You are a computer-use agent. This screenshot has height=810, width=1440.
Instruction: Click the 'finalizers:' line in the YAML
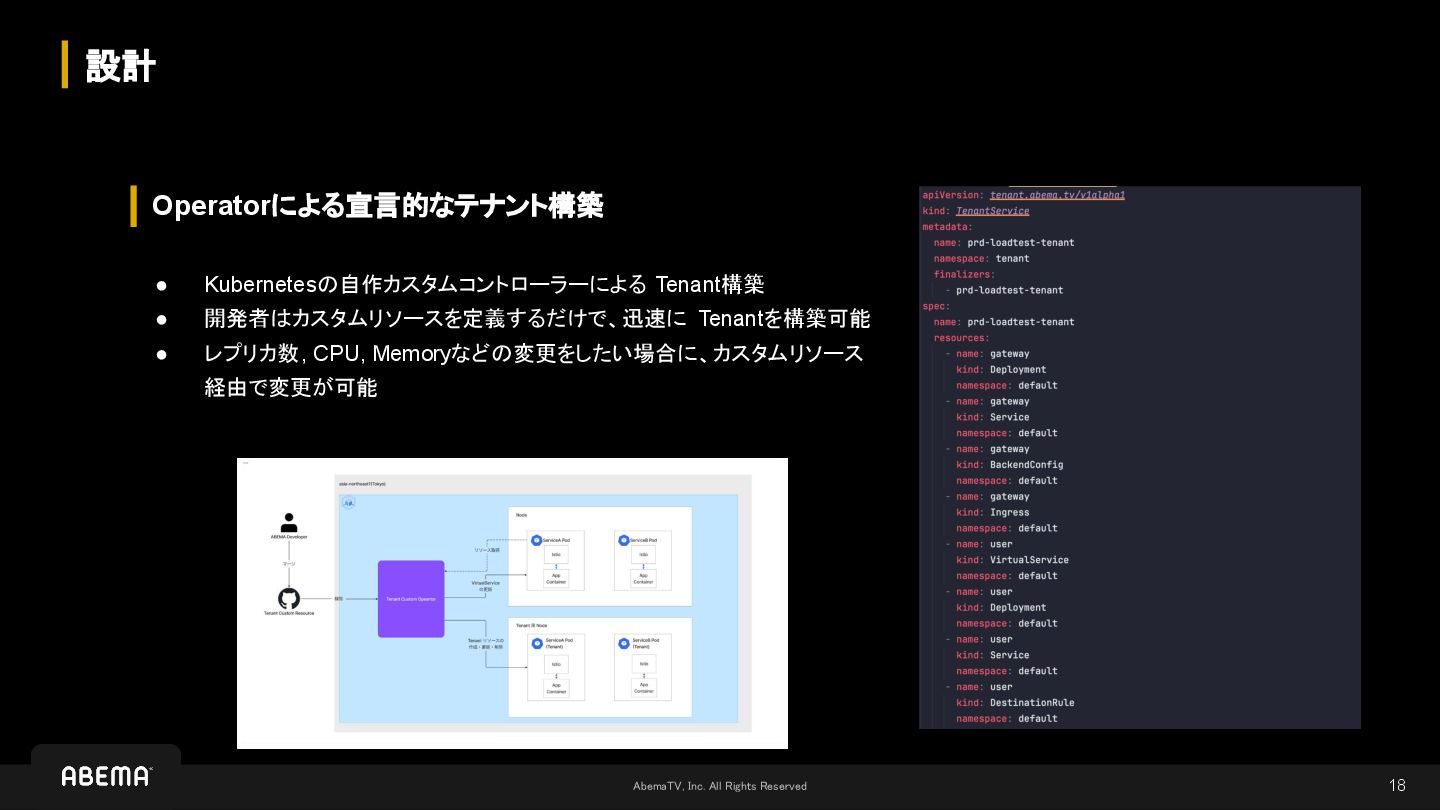click(965, 274)
